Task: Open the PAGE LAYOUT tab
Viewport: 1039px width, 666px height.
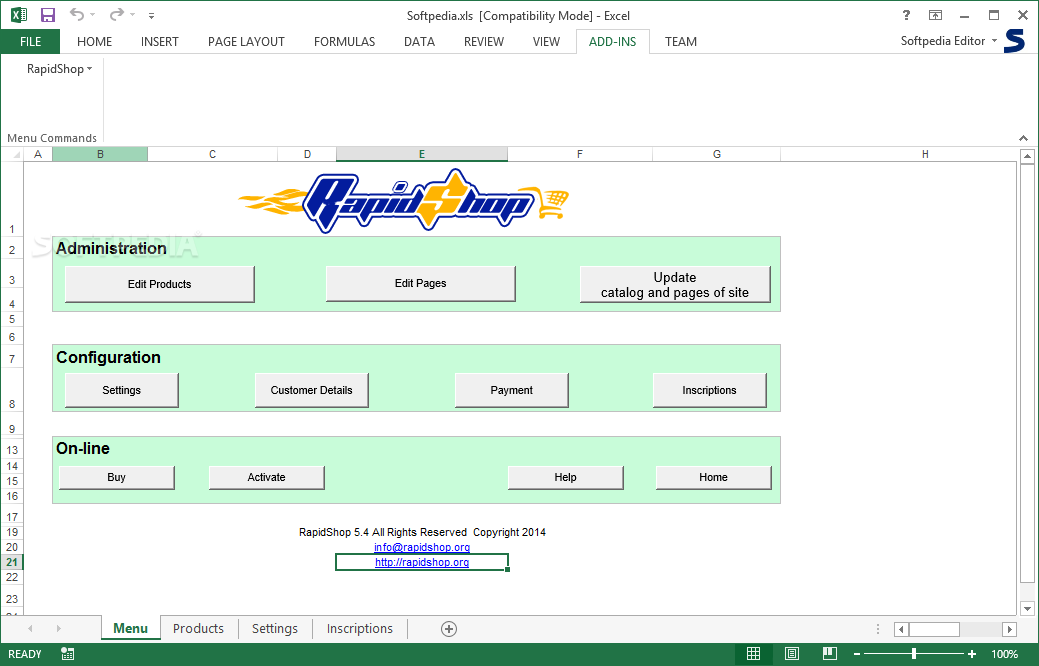Action: (x=246, y=41)
